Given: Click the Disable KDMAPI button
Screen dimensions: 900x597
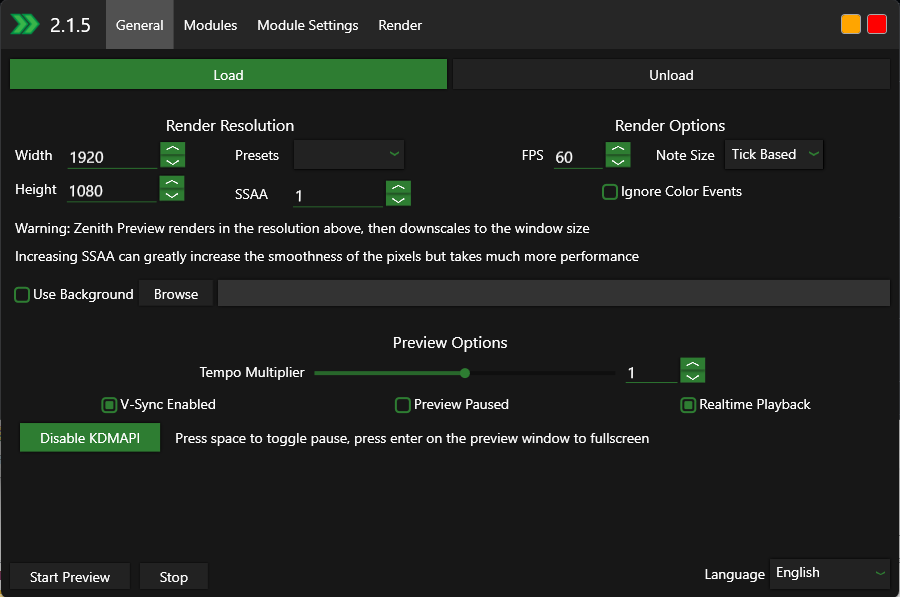Looking at the screenshot, I should coord(90,438).
